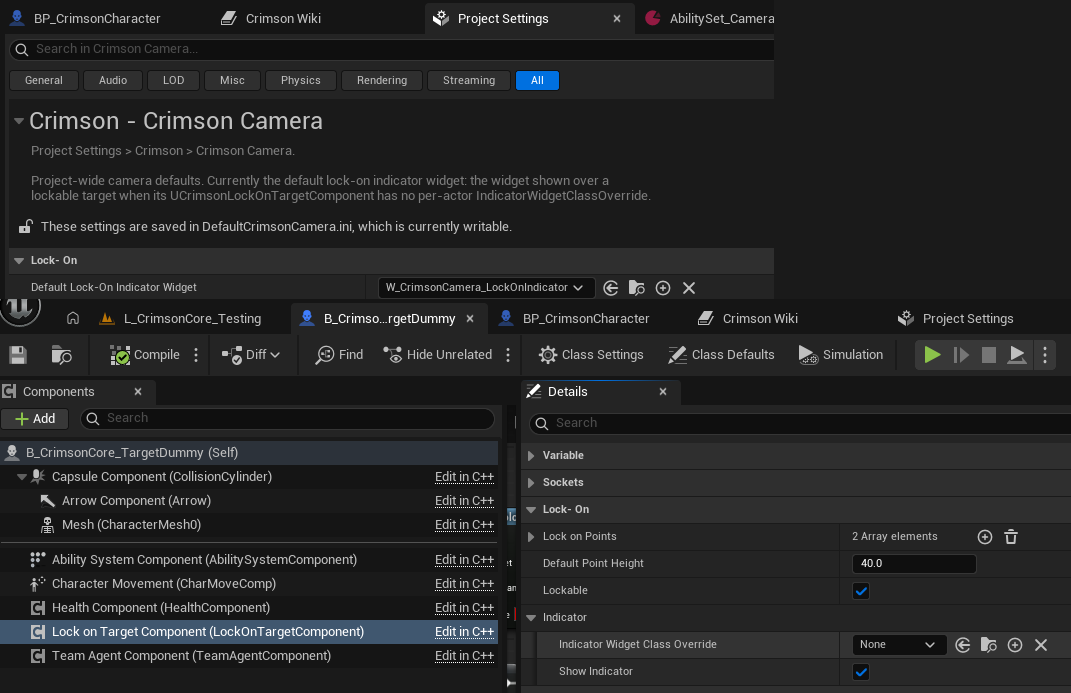Collapse Capsule Component tree node
The image size is (1071, 693).
click(21, 477)
